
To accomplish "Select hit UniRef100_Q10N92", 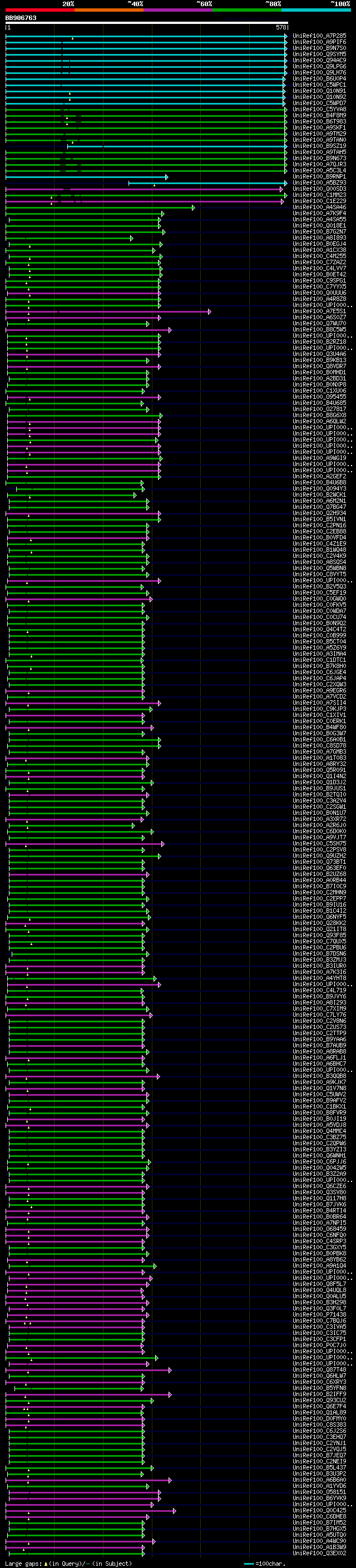I will (319, 97).
